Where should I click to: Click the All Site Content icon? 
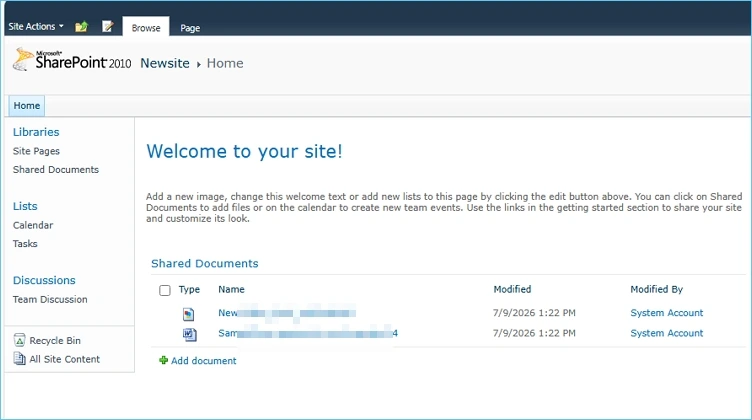(20, 359)
